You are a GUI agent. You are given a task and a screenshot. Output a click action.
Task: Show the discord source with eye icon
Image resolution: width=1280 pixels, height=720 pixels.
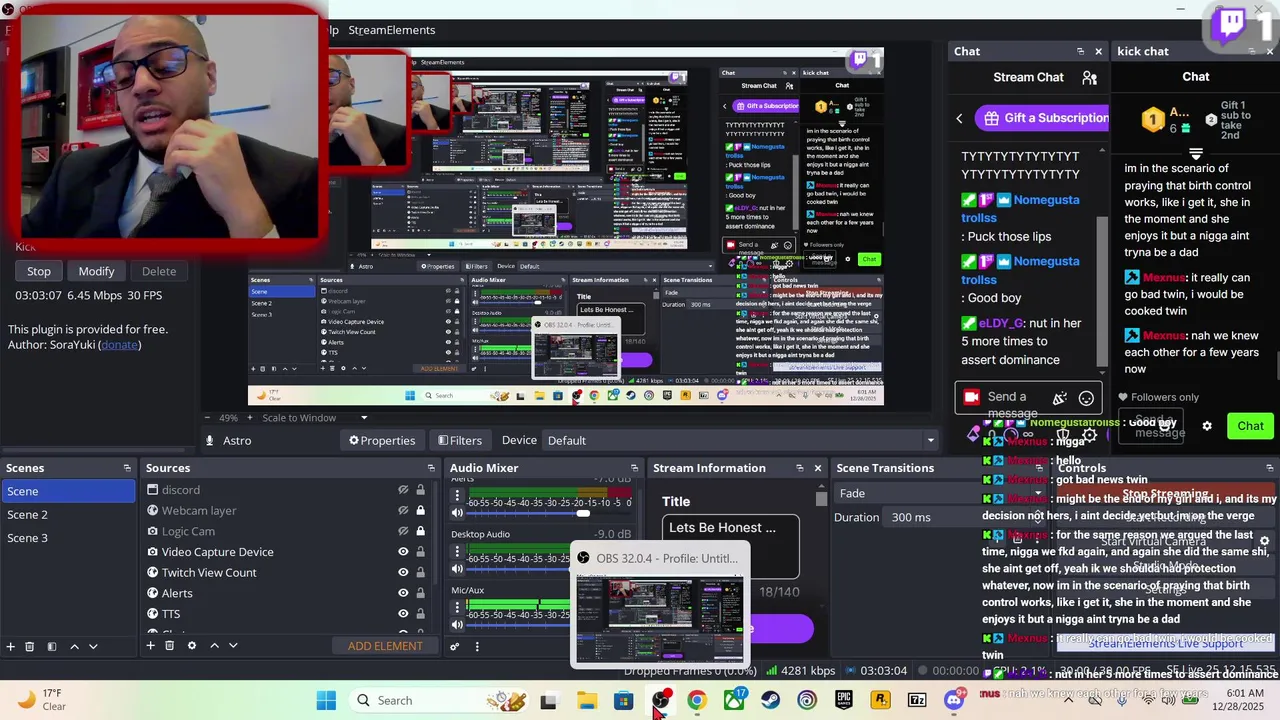click(x=403, y=490)
